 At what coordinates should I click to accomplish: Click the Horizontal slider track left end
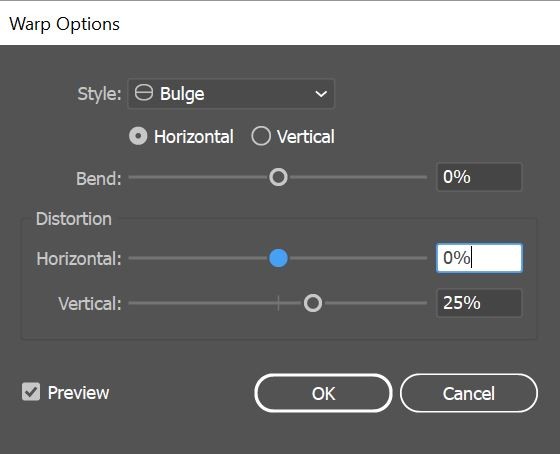click(133, 258)
